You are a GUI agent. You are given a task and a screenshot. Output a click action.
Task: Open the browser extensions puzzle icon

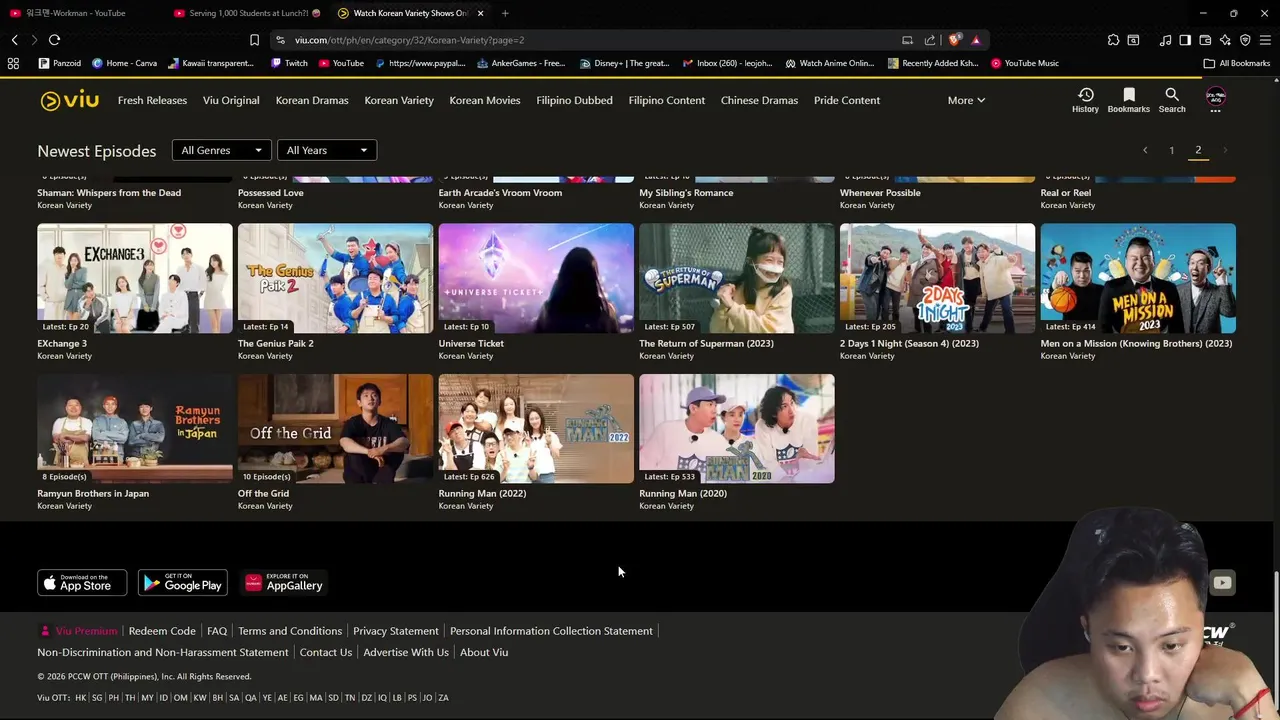pos(1113,40)
